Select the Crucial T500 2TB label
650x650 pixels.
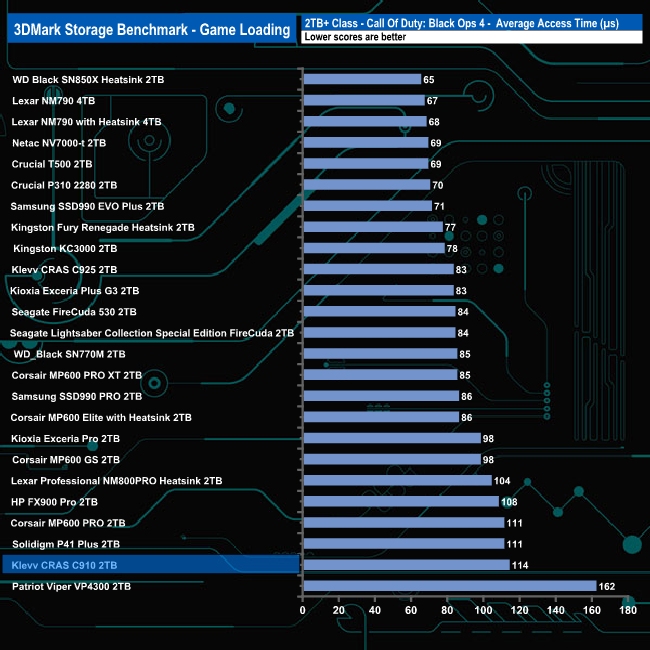click(x=52, y=164)
